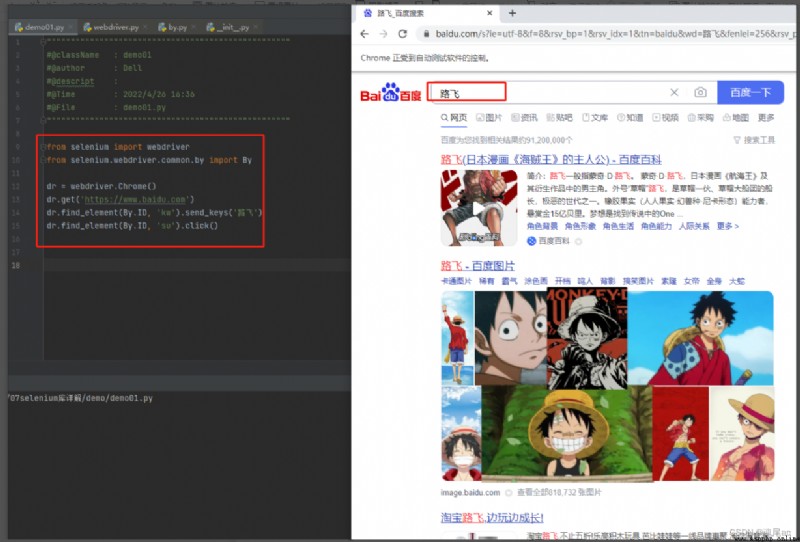Collapse the header comment block fold marker
The image size is (800, 542).
[43, 41]
